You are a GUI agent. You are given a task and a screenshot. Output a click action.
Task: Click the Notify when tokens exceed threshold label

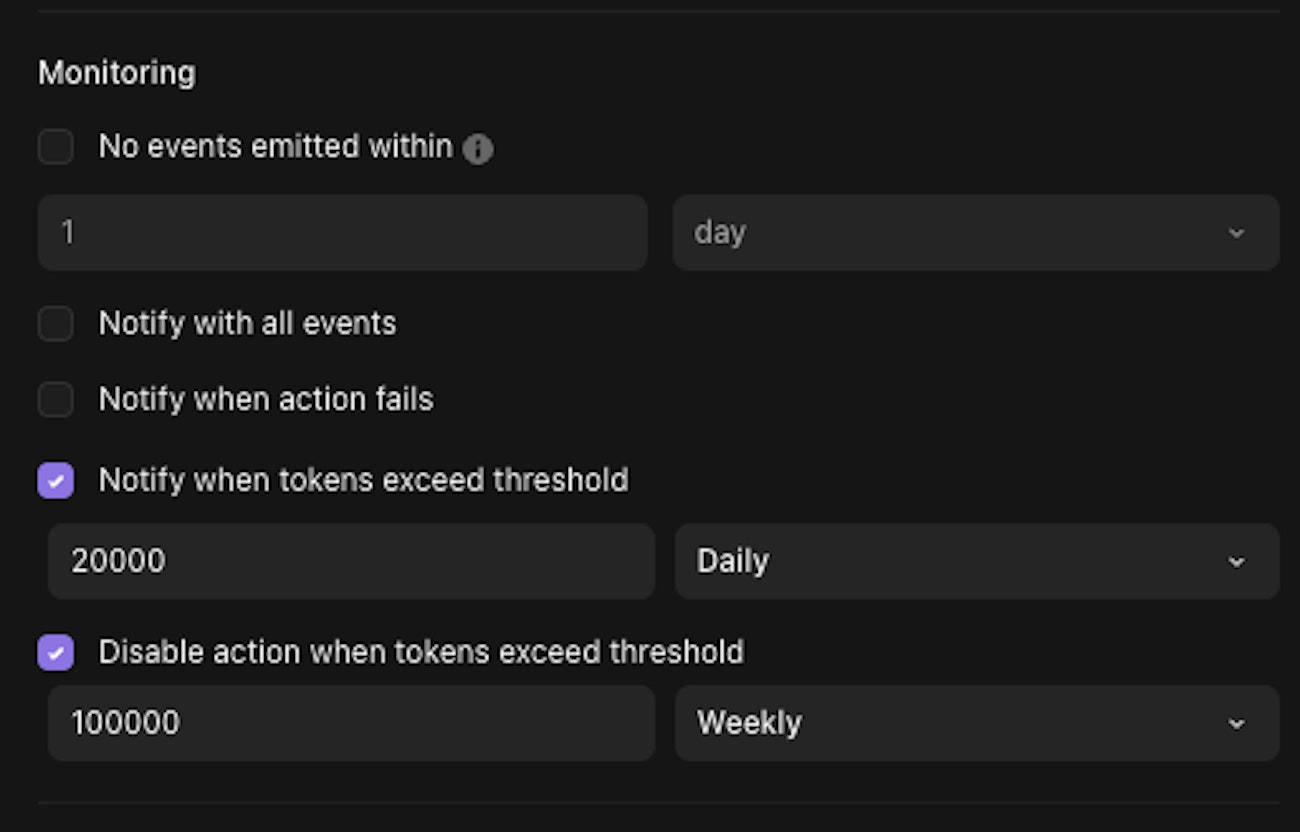(363, 481)
